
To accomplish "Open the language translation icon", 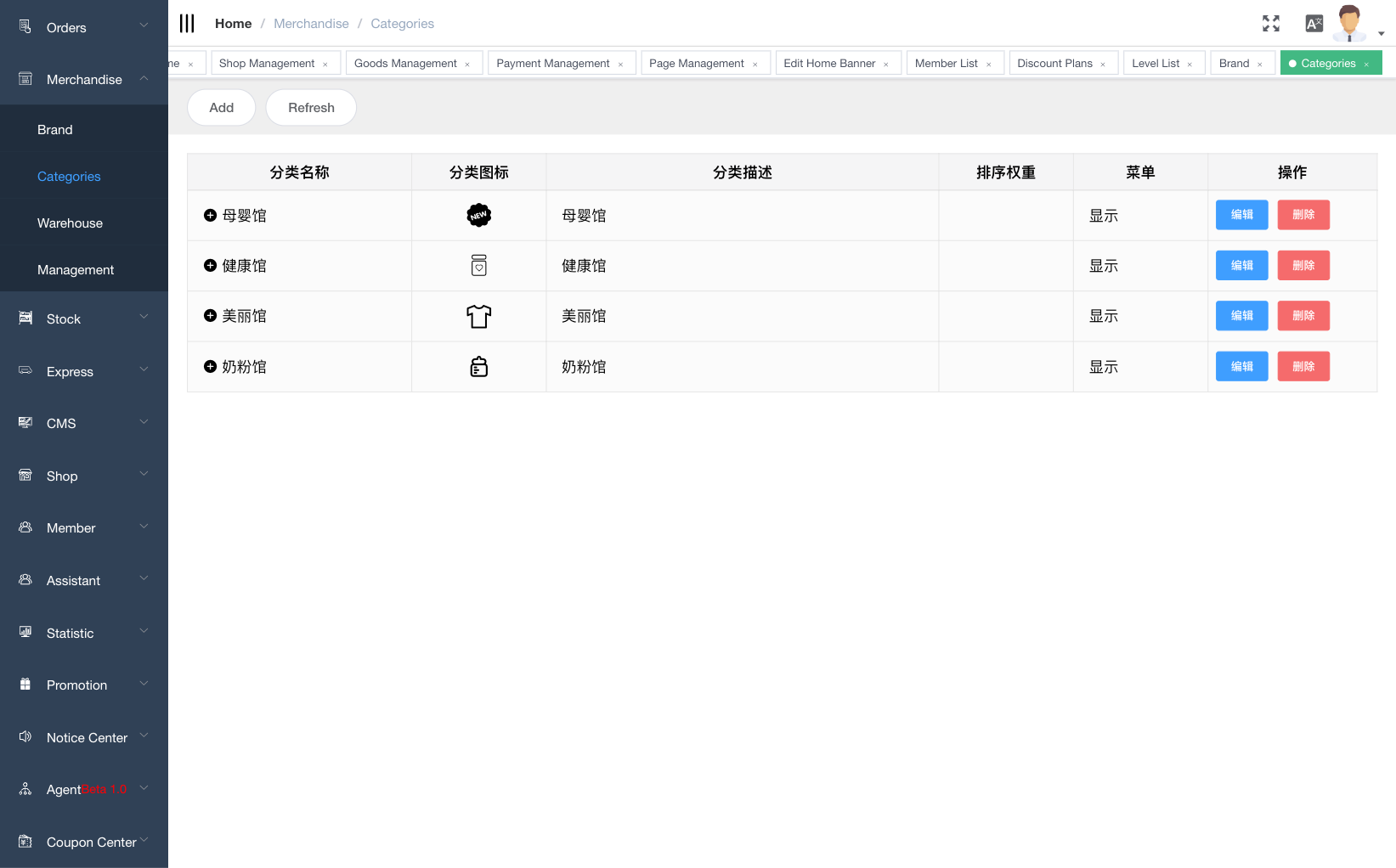I will click(x=1314, y=24).
